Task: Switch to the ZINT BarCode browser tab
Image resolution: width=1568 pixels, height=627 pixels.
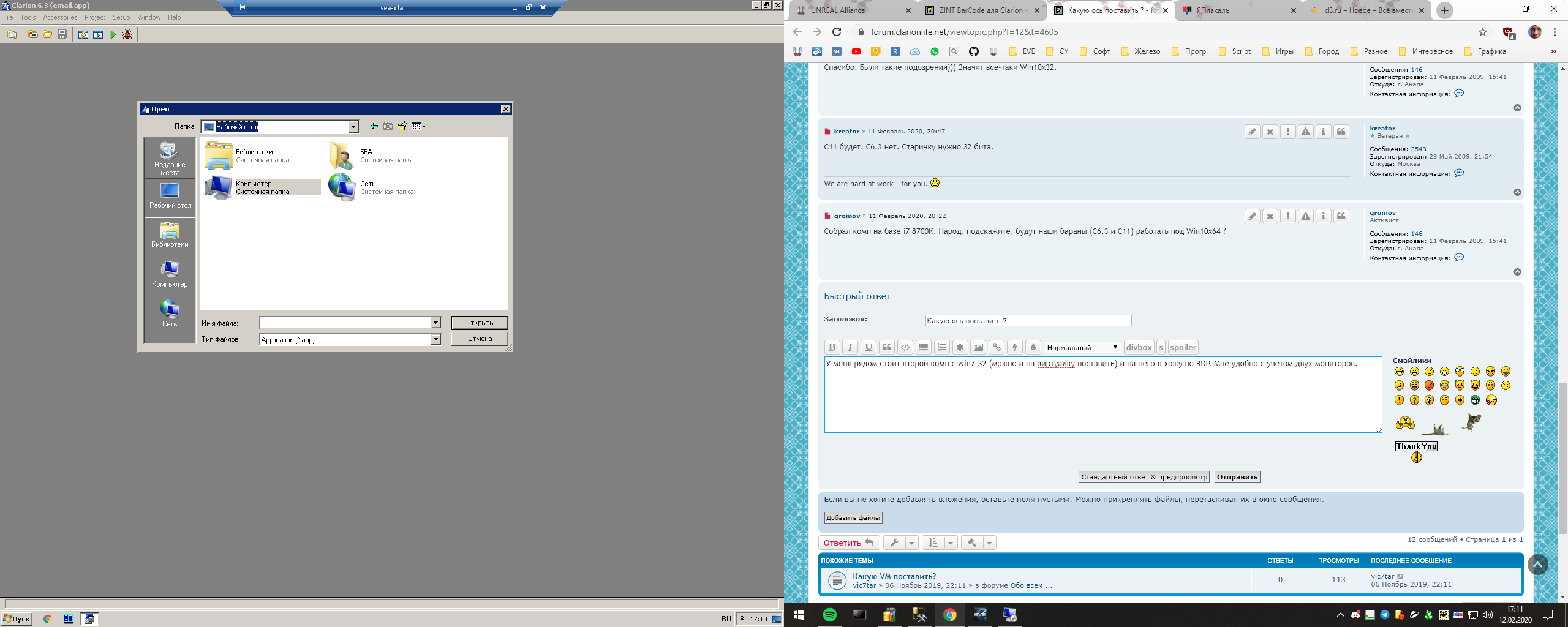Action: 980,10
